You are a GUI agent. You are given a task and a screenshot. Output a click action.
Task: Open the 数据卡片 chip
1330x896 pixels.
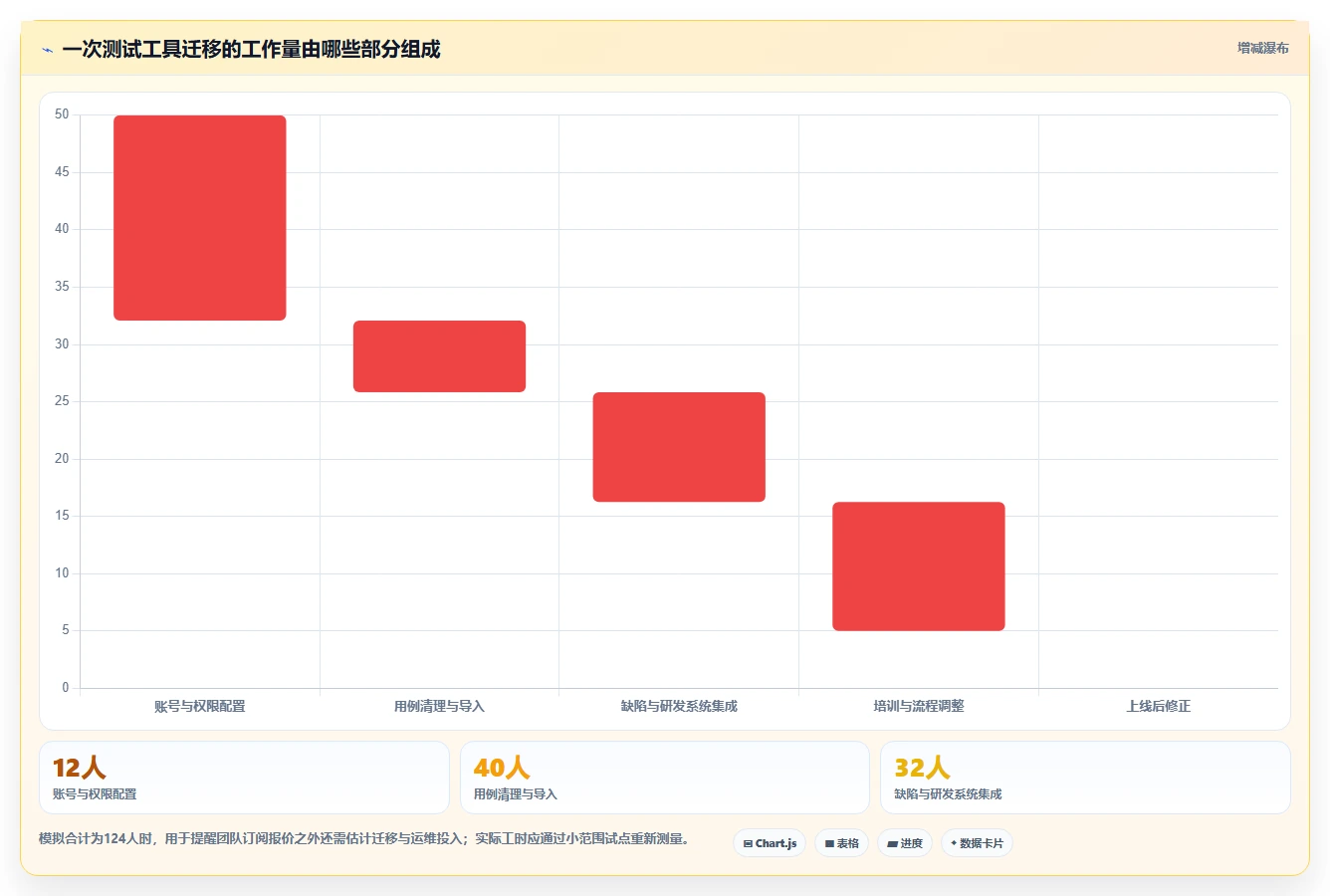pos(977,843)
